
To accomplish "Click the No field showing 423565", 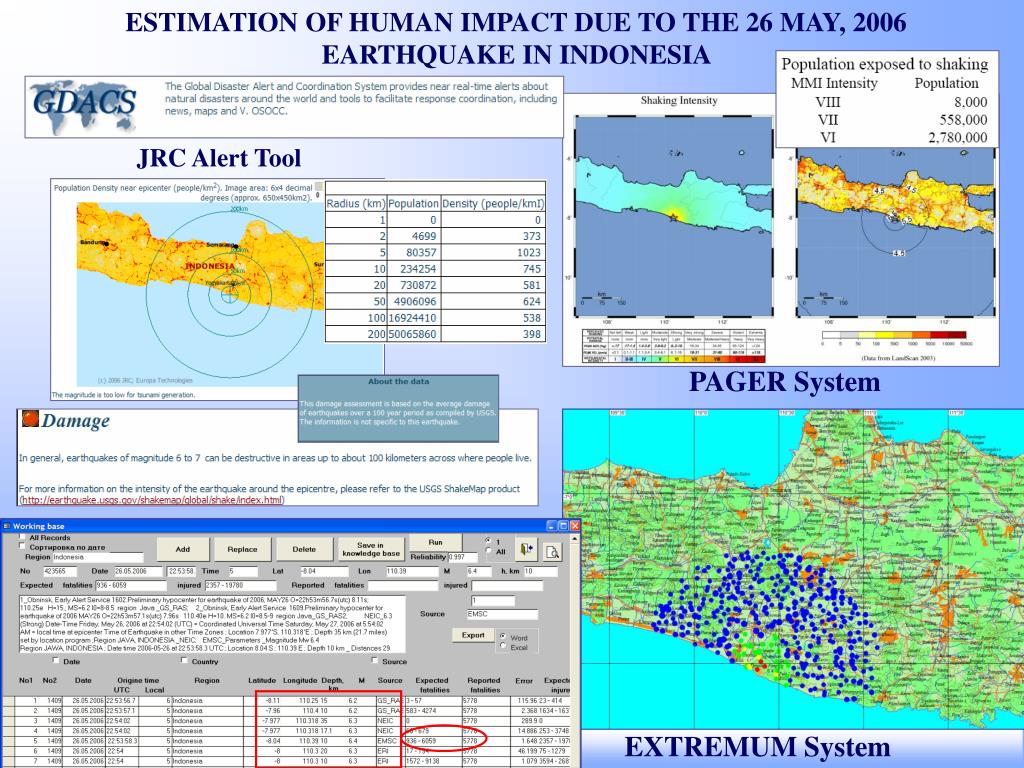I will click(60, 571).
